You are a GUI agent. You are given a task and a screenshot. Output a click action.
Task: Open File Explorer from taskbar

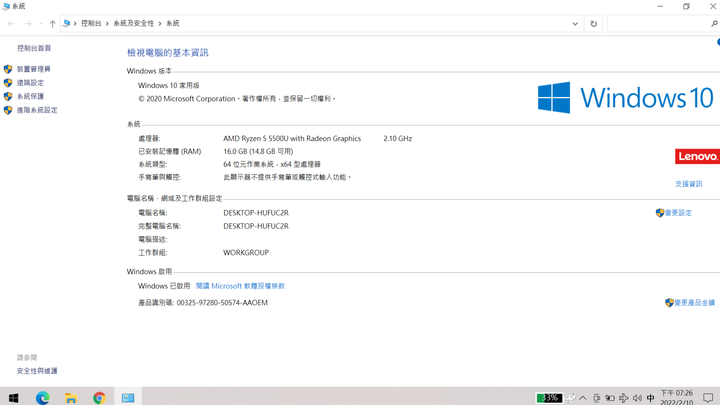71,398
